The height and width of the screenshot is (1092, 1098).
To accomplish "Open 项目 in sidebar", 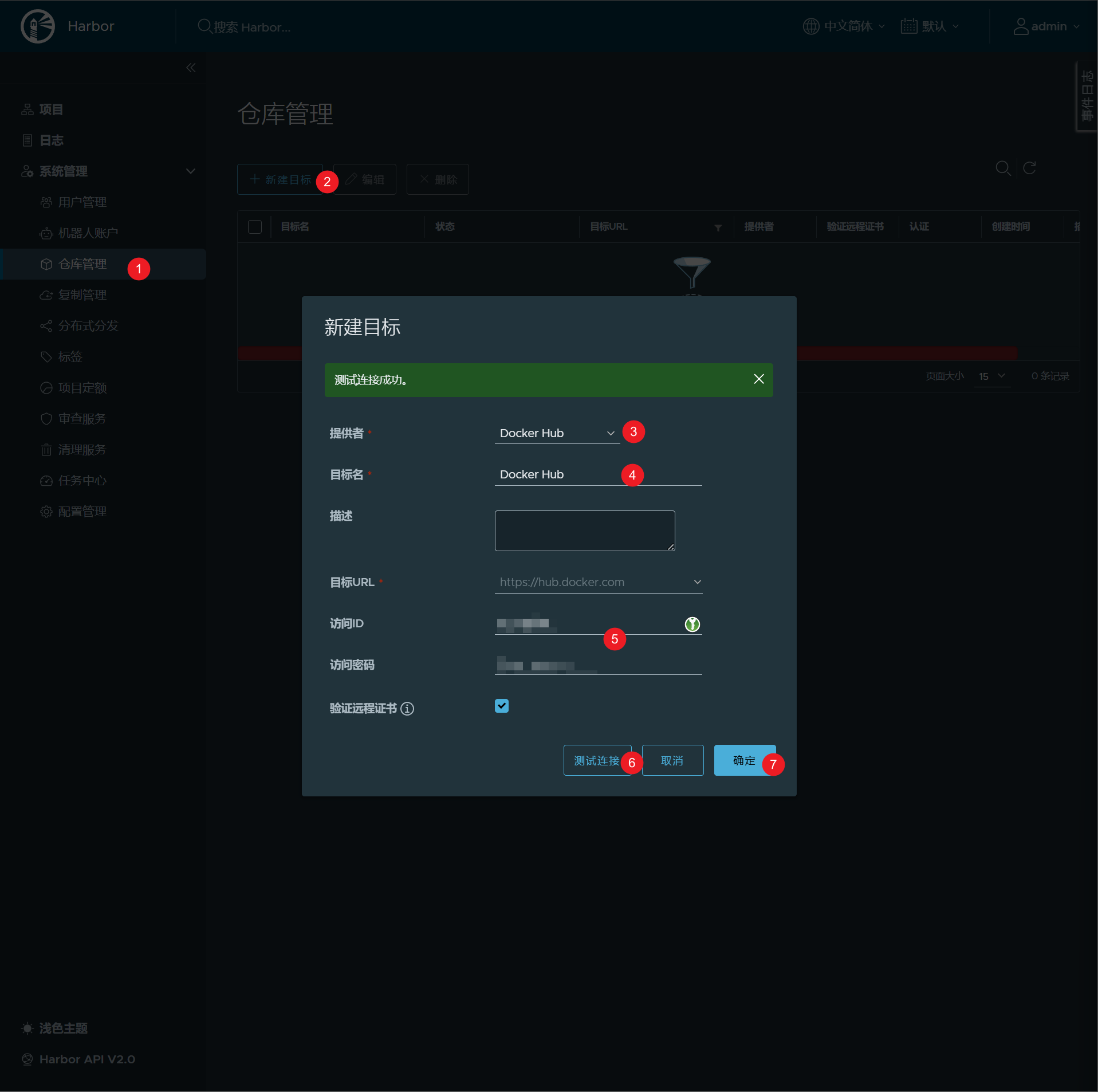I will coord(52,109).
